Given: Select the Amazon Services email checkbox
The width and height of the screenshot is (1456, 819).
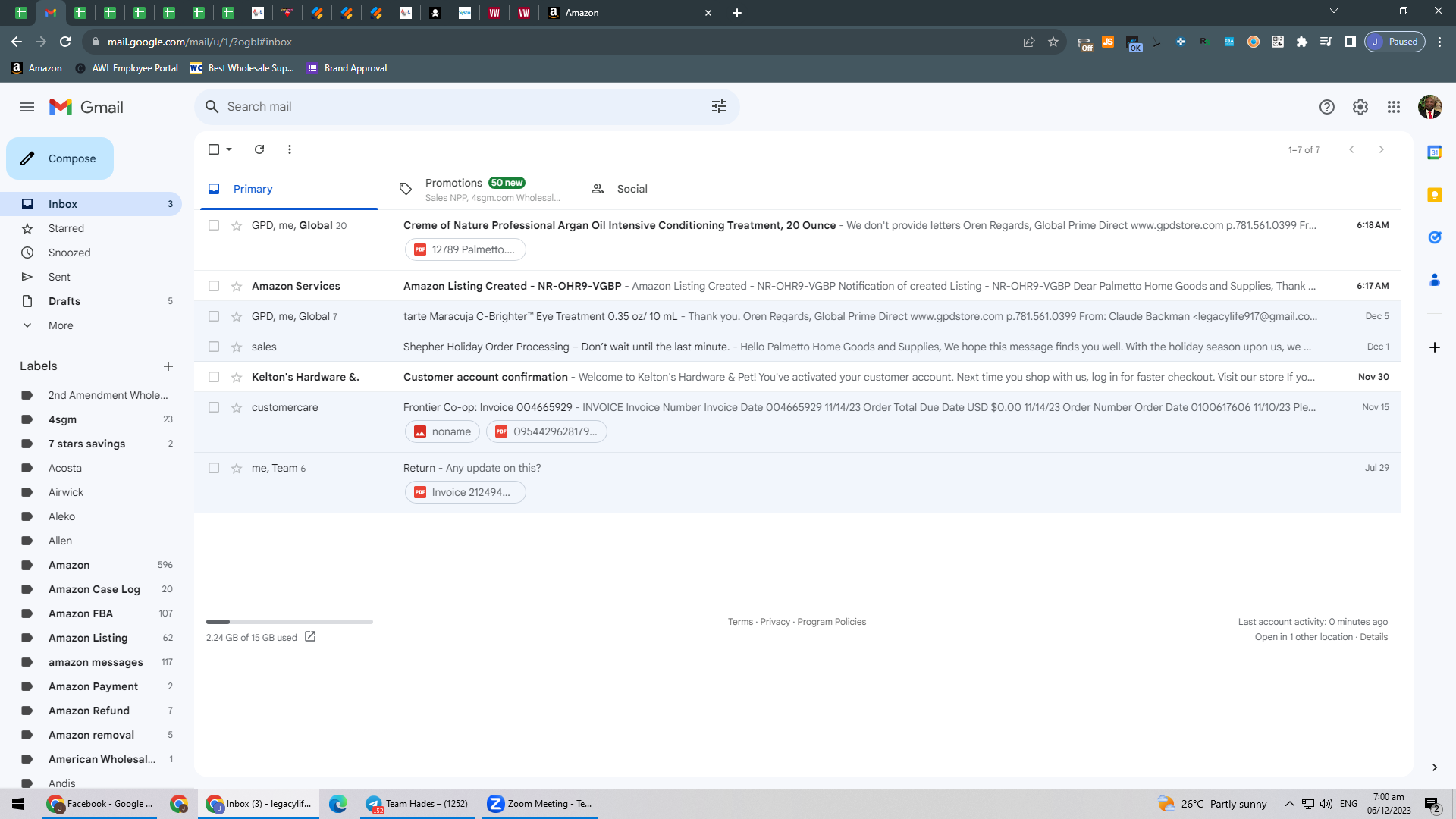Looking at the screenshot, I should coord(214,286).
